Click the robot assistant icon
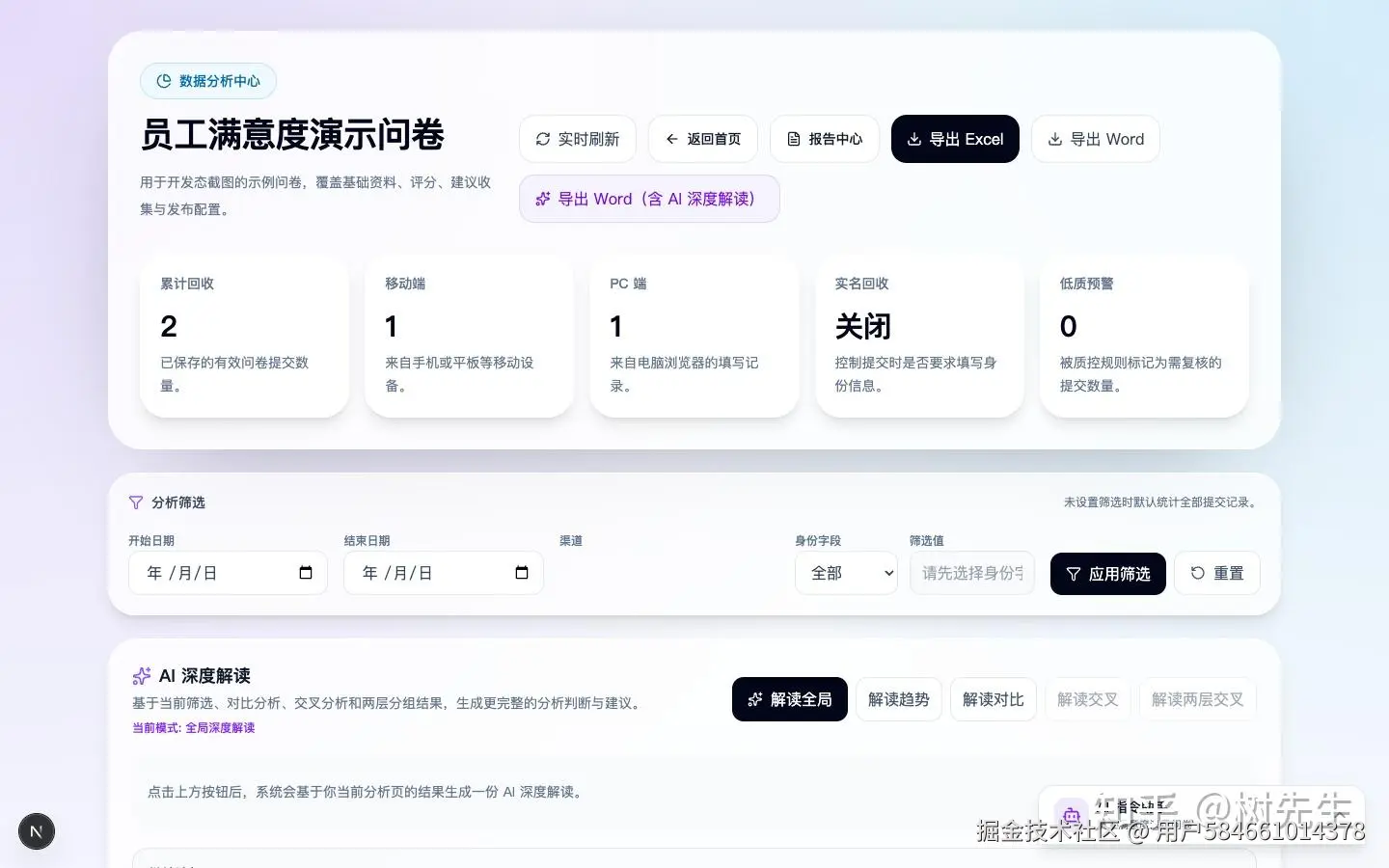This screenshot has width=1389, height=868. pyautogui.click(x=1072, y=816)
